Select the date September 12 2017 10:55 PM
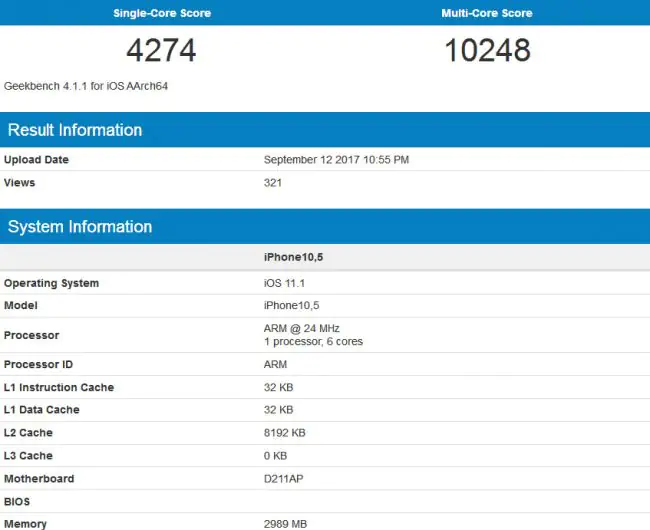This screenshot has height=530, width=650. click(336, 160)
